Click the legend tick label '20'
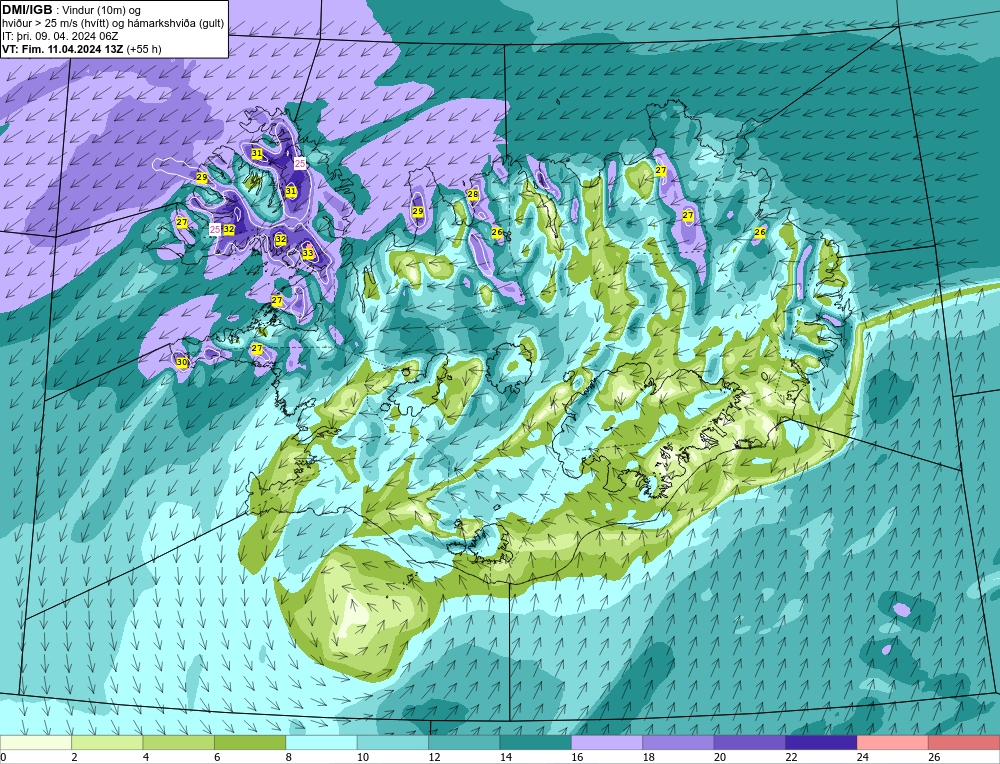Image resolution: width=1000 pixels, height=764 pixels. click(x=720, y=757)
